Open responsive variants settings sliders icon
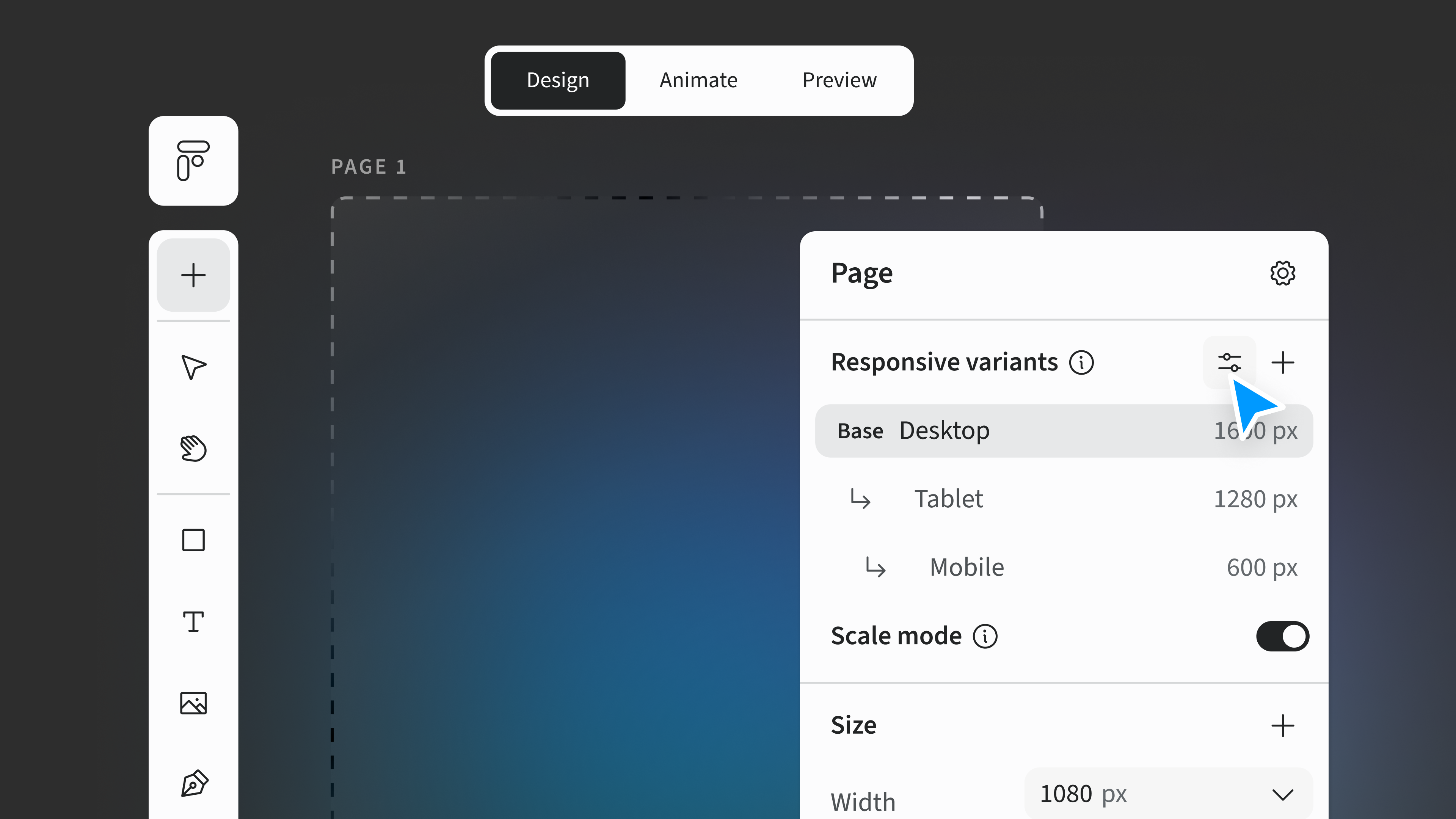1456x819 pixels. pyautogui.click(x=1229, y=362)
